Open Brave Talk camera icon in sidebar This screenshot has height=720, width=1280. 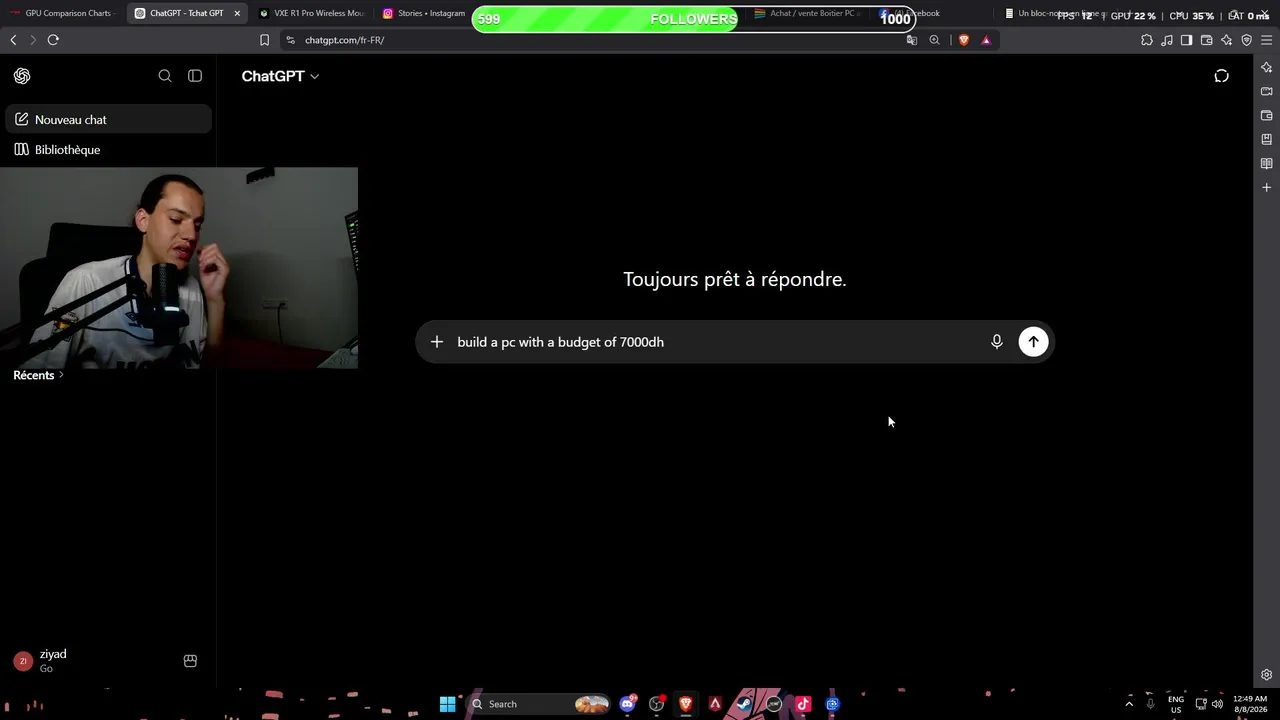[x=1266, y=91]
